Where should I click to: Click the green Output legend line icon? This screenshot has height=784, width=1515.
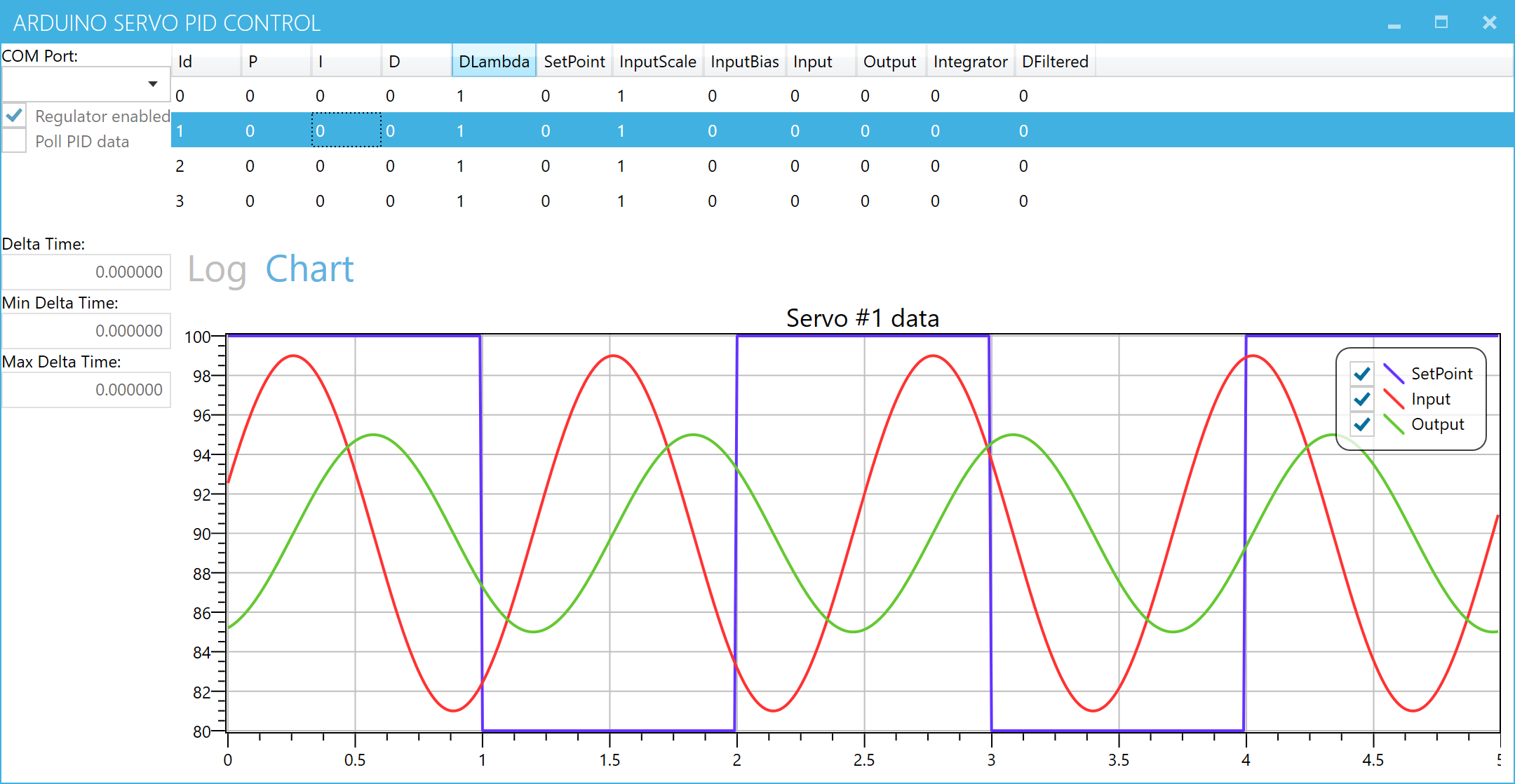1393,424
